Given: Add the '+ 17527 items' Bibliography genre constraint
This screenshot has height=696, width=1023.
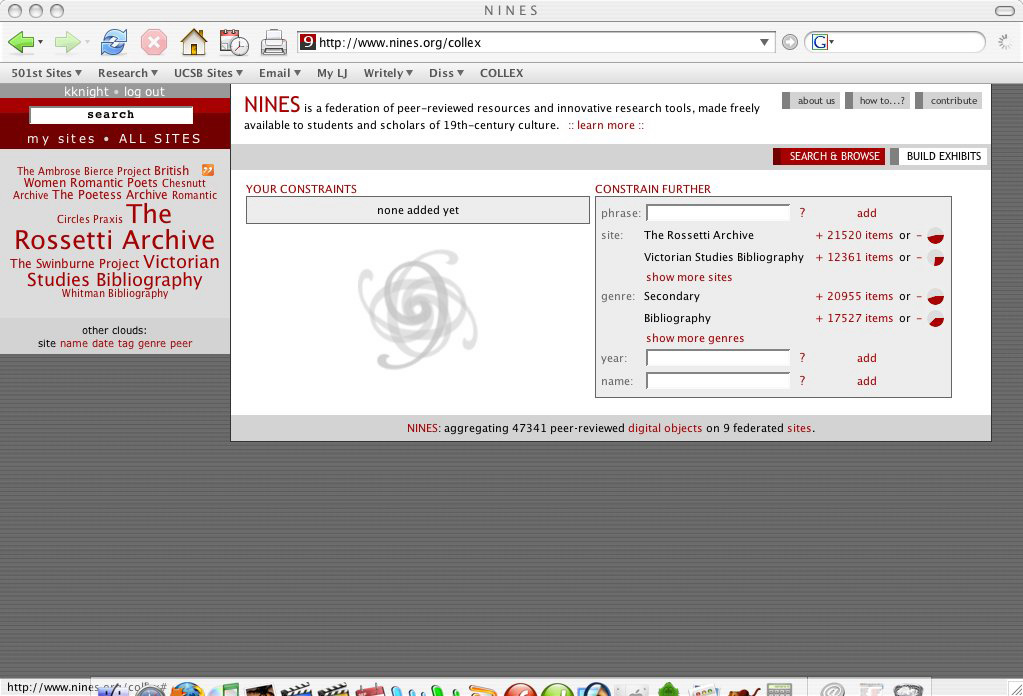Looking at the screenshot, I should (854, 318).
